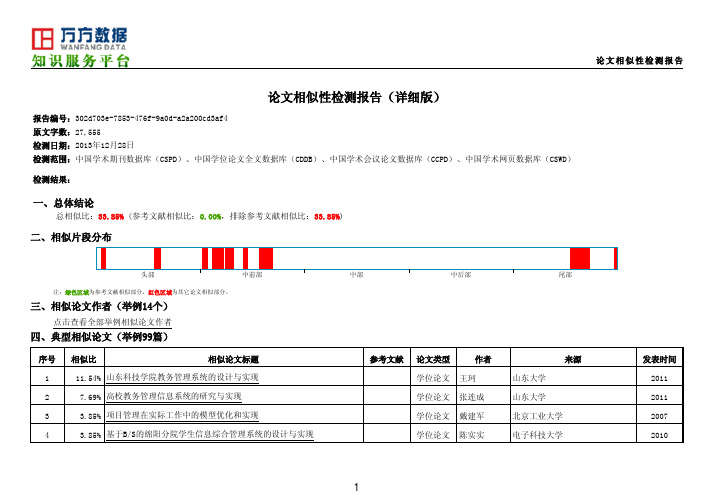Viewport: 713px width, 504px height.
Task: Click the red percentage after 排除参考文献相似比
Action: 327,217
